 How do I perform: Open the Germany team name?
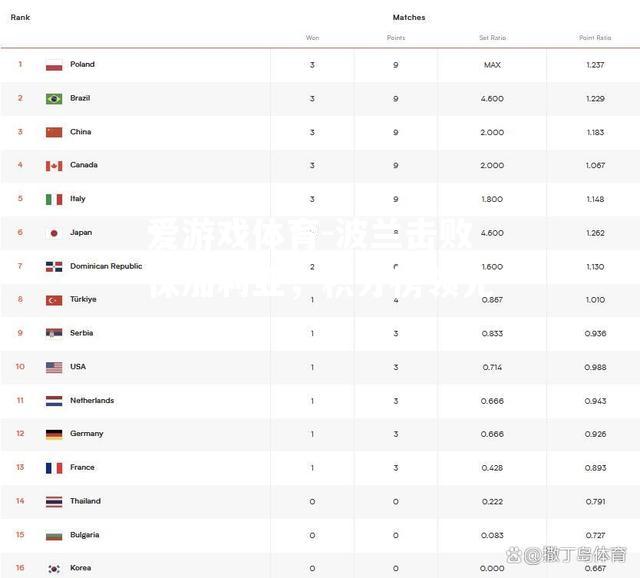coord(87,434)
